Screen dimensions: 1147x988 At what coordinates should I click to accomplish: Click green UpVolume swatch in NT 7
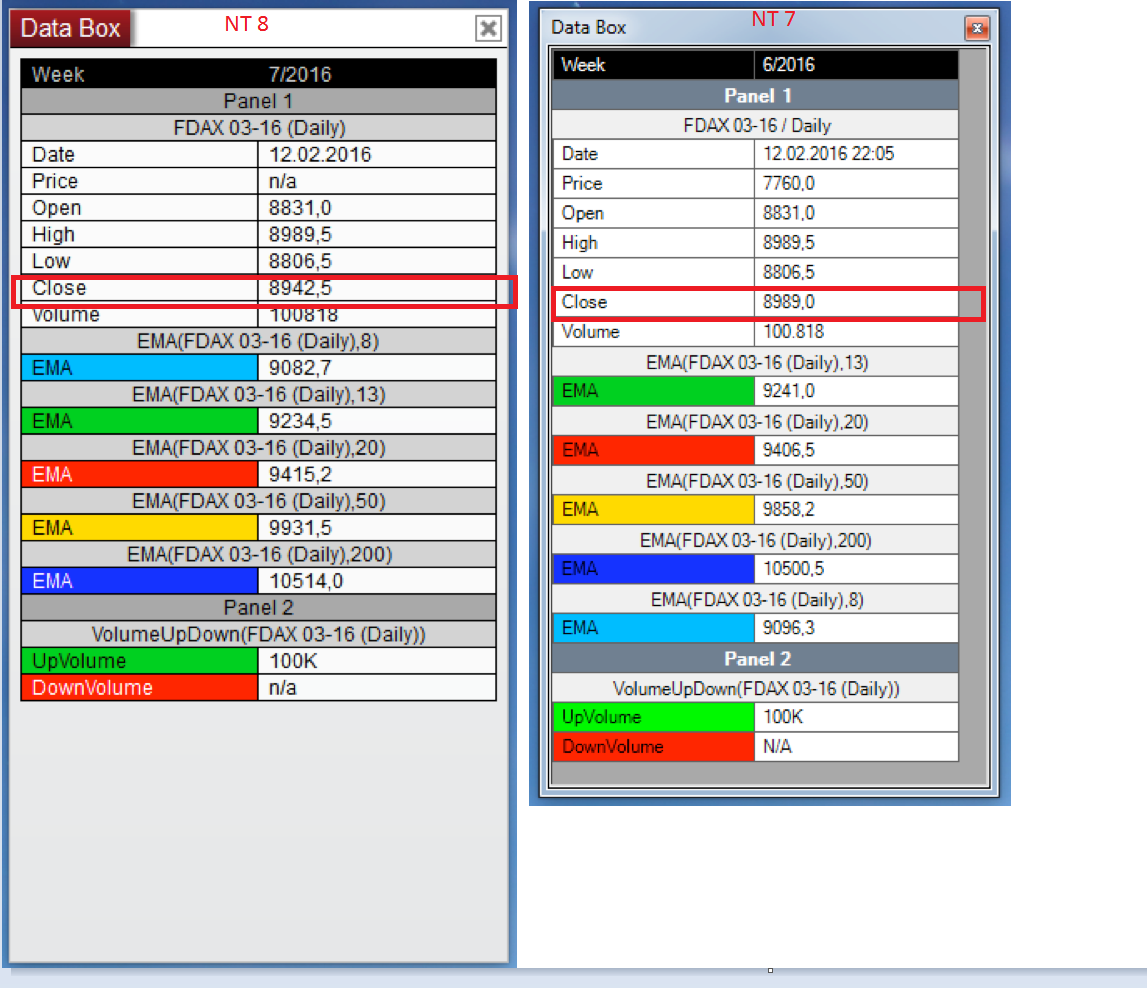click(x=653, y=717)
